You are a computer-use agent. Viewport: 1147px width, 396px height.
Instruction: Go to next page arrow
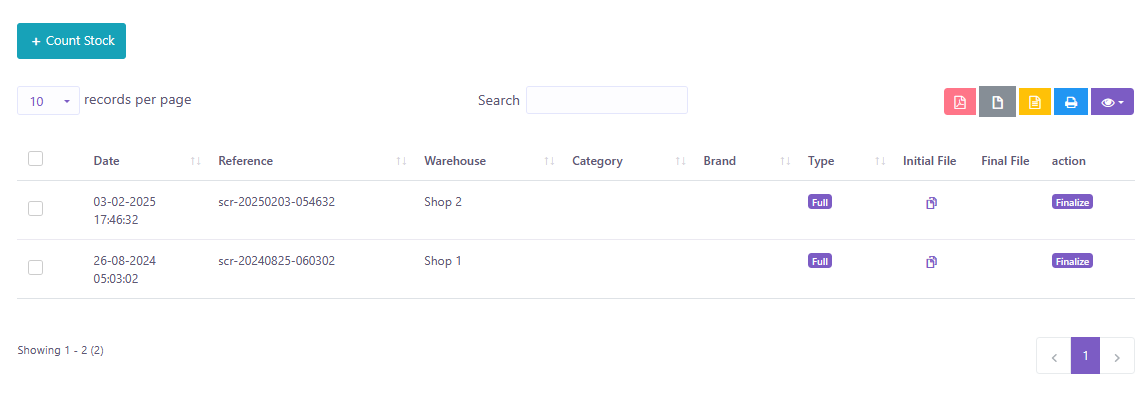tap(1117, 356)
